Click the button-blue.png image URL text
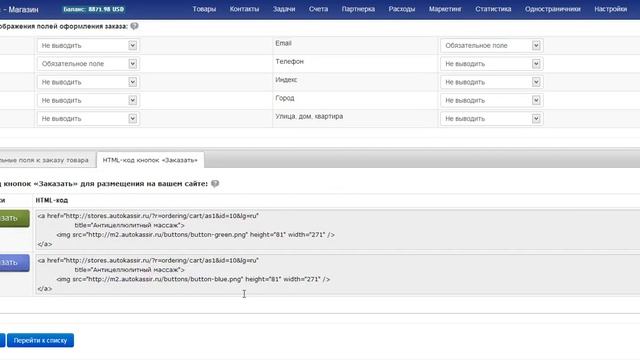The width and height of the screenshot is (640, 360). point(165,279)
